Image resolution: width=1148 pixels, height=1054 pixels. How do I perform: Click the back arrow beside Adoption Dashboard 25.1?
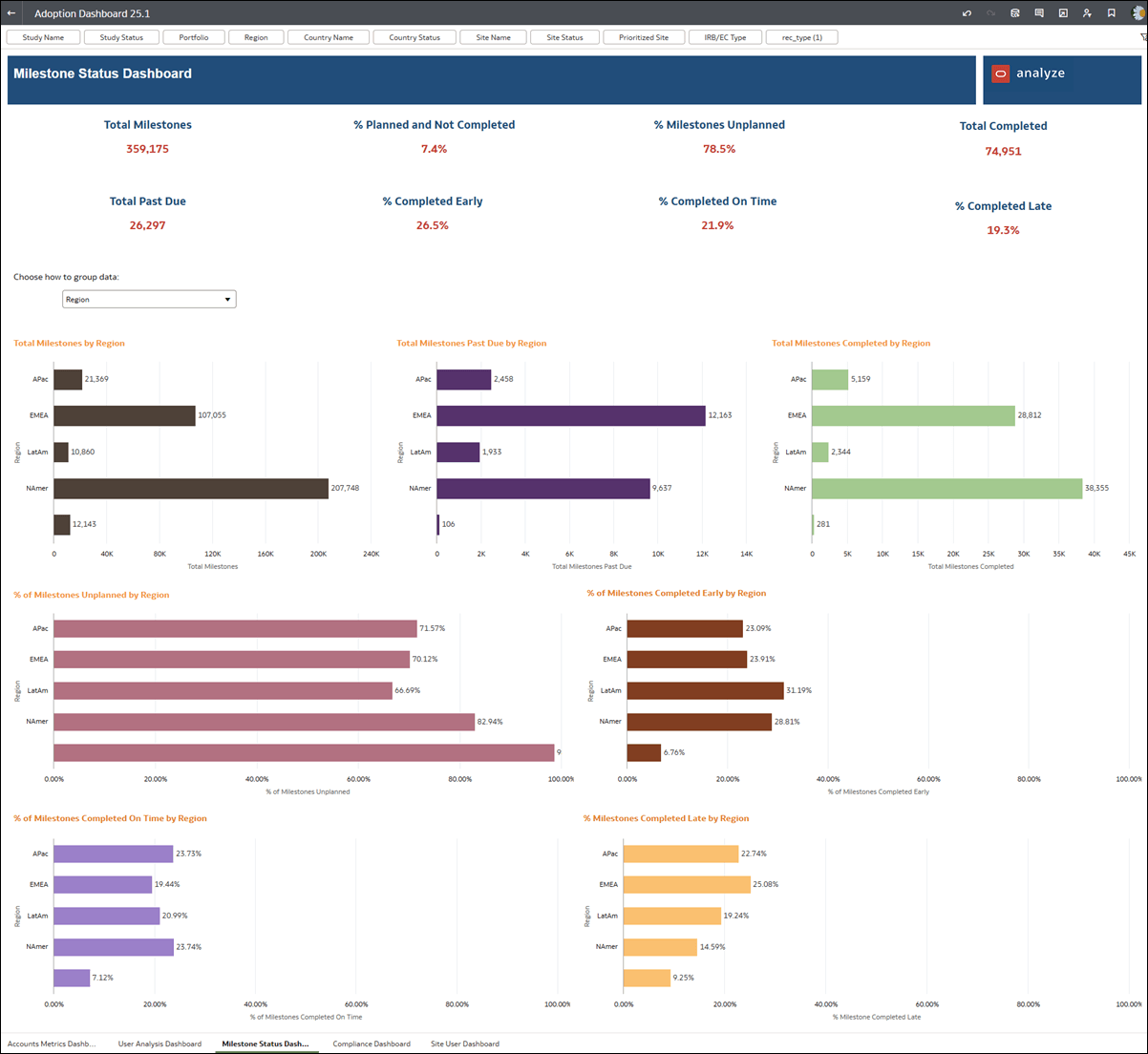[x=11, y=13]
